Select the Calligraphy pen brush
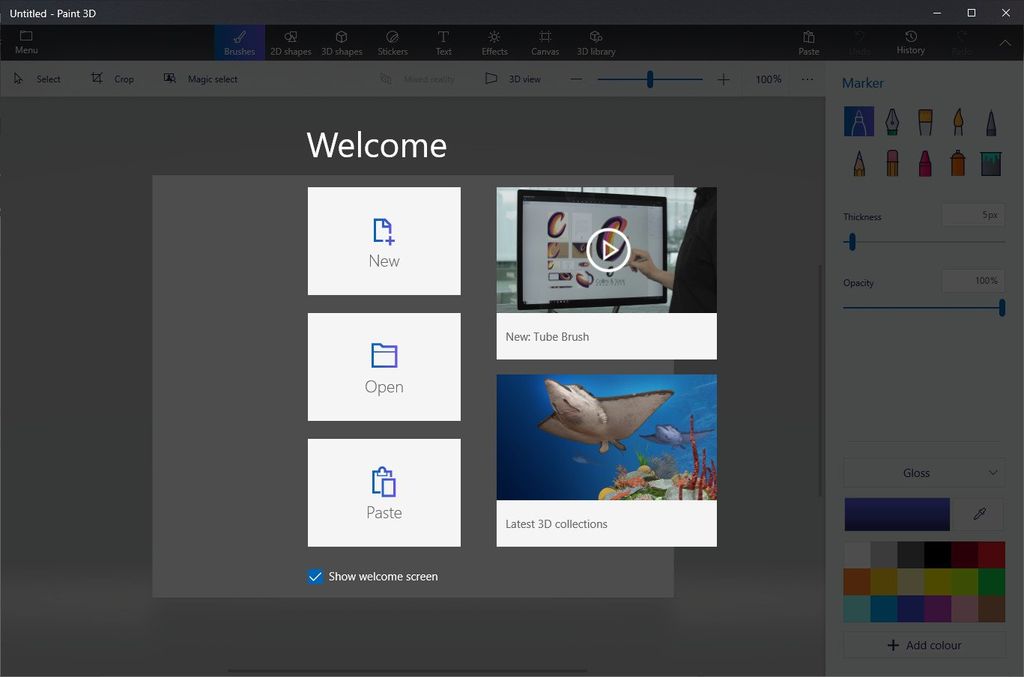The height and width of the screenshot is (677, 1024). tap(891, 120)
